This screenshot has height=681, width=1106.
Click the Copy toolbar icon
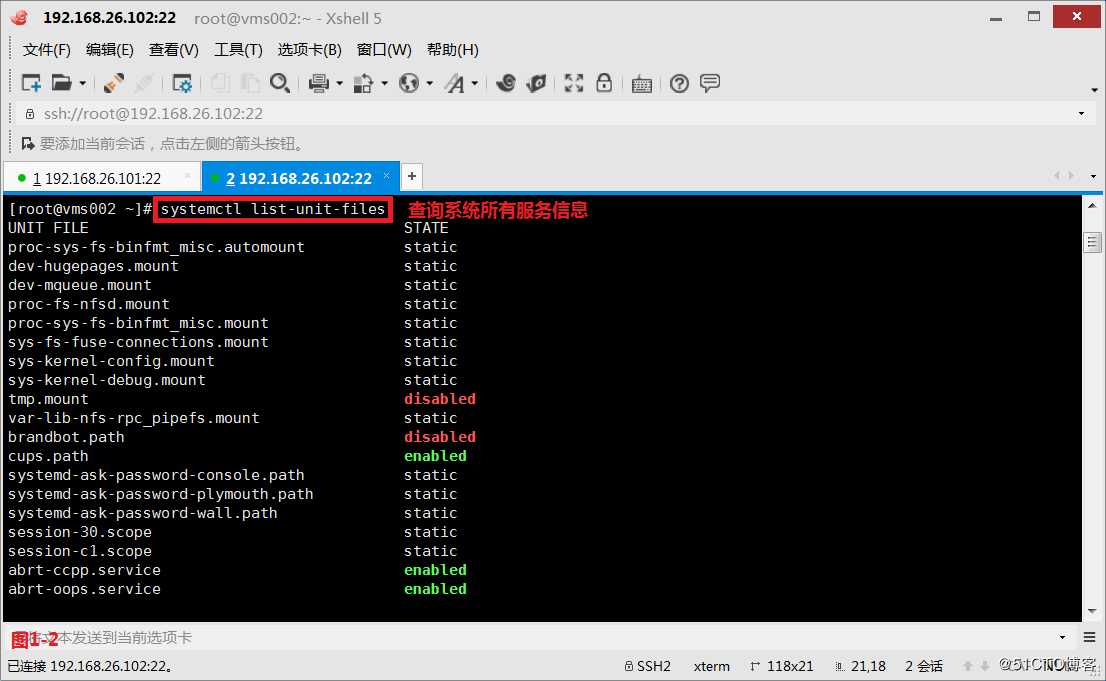220,83
